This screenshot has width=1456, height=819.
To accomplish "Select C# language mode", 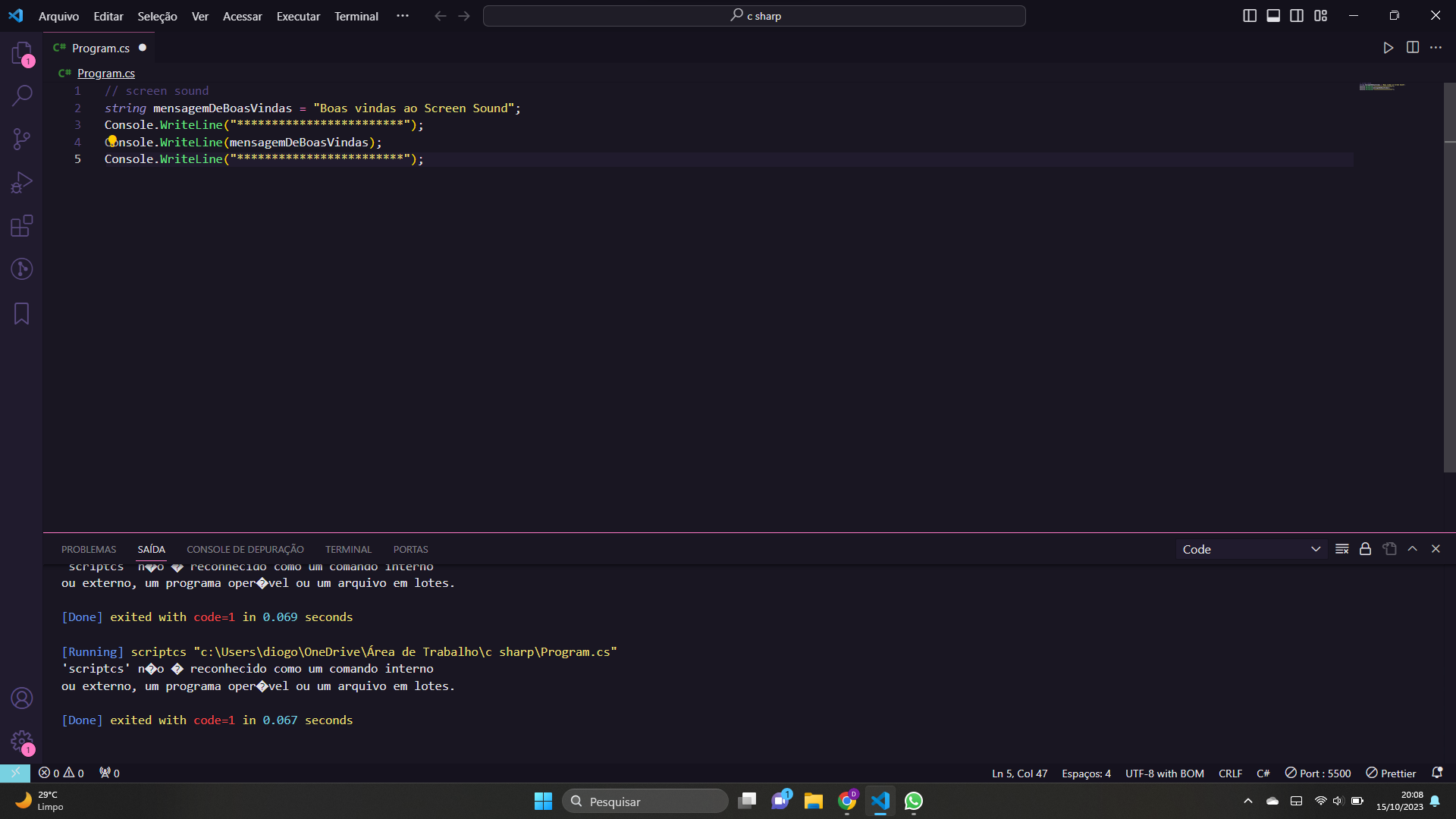I will pos(1263,773).
